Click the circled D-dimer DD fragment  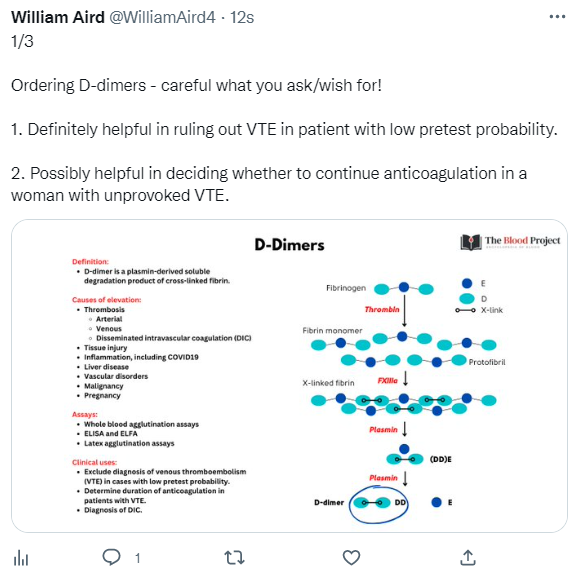(x=379, y=503)
